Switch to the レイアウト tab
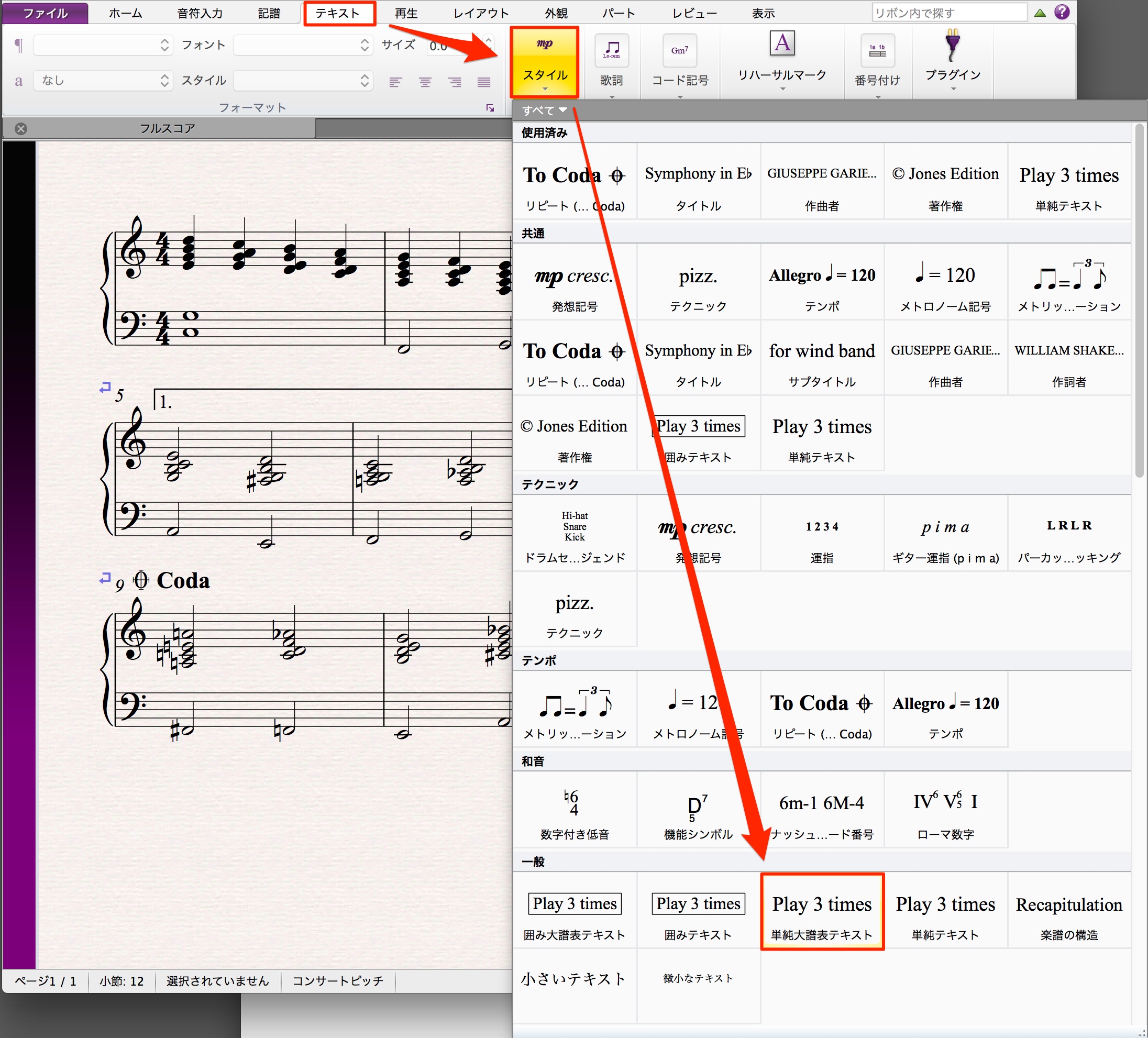The width and height of the screenshot is (1148, 1038). click(x=481, y=13)
